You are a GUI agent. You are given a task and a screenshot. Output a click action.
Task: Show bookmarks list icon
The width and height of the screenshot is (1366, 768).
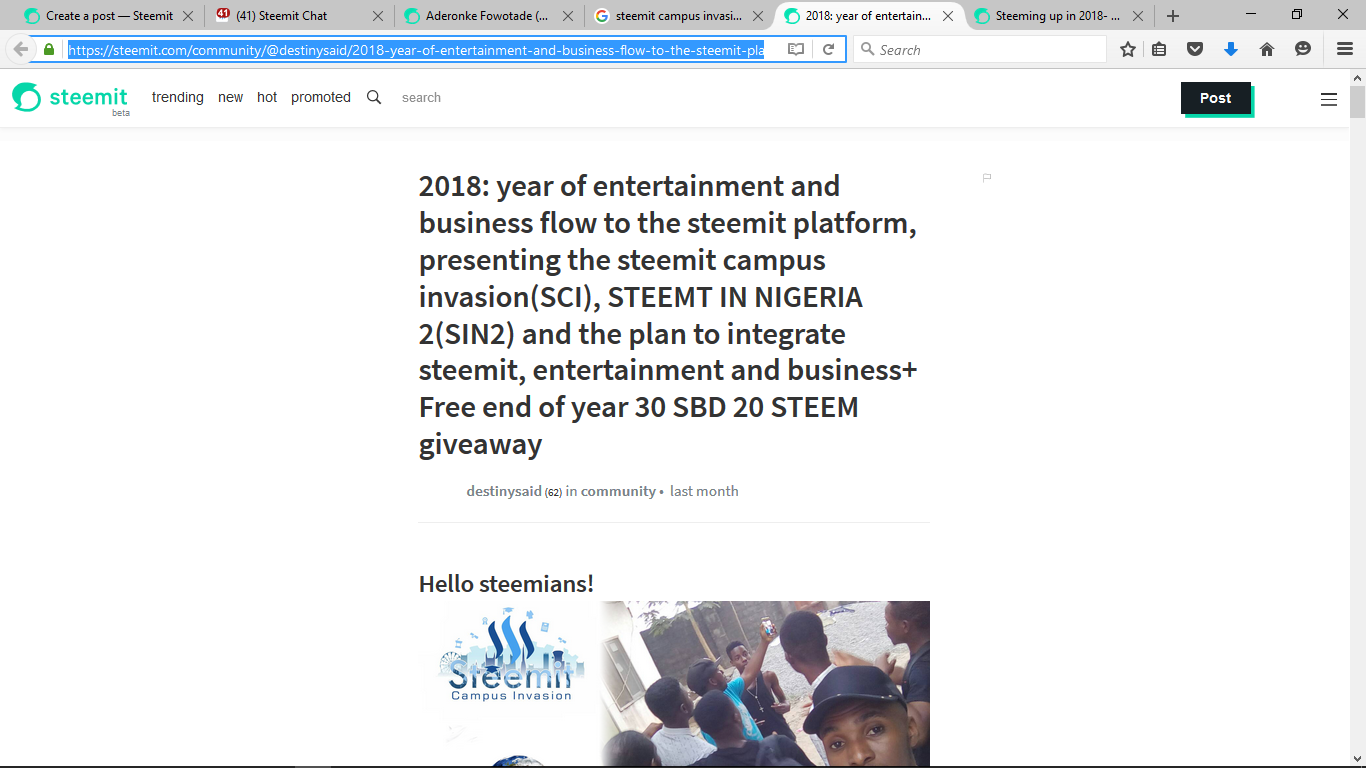tap(1159, 49)
